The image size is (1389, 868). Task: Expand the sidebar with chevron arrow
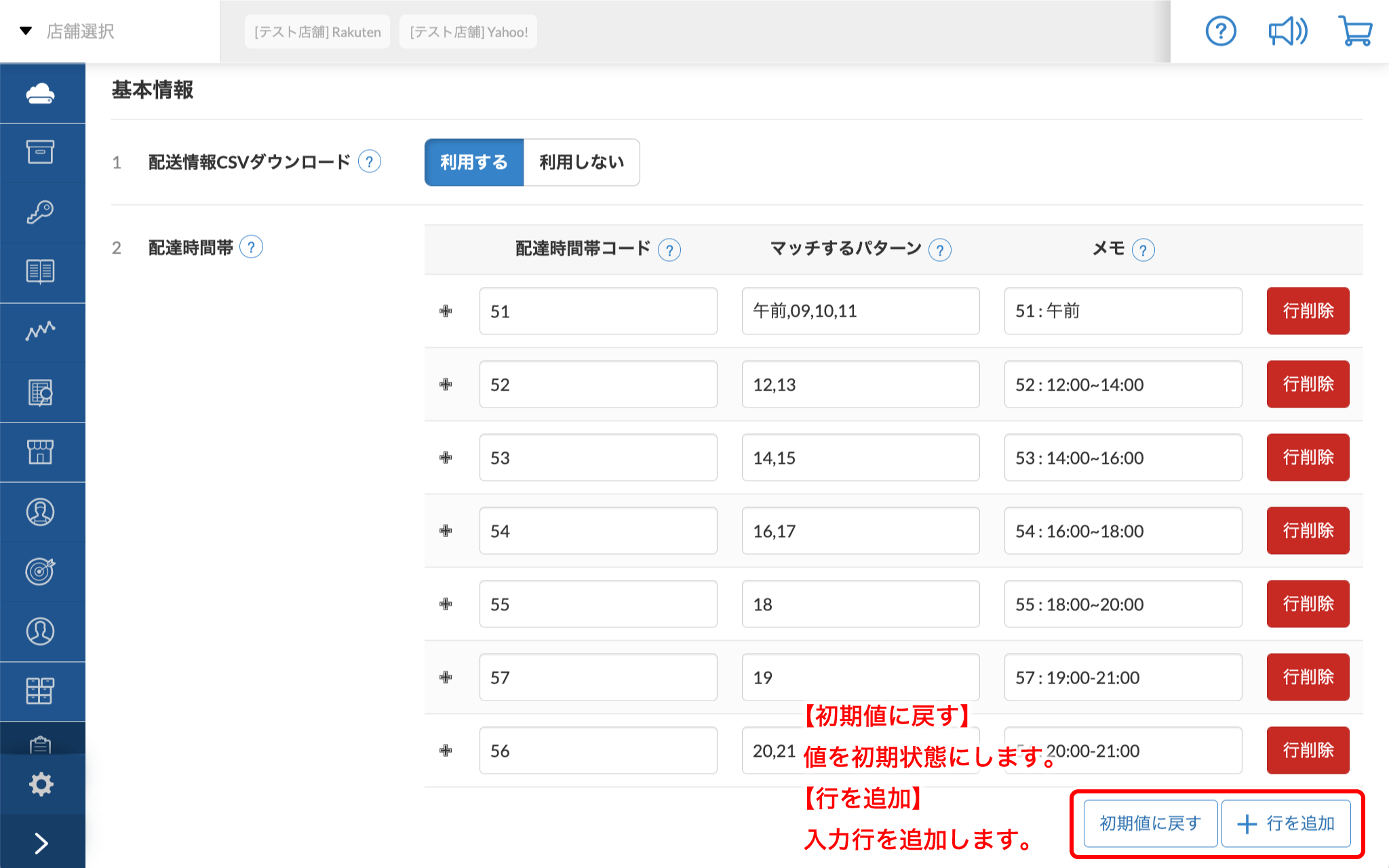(x=41, y=843)
